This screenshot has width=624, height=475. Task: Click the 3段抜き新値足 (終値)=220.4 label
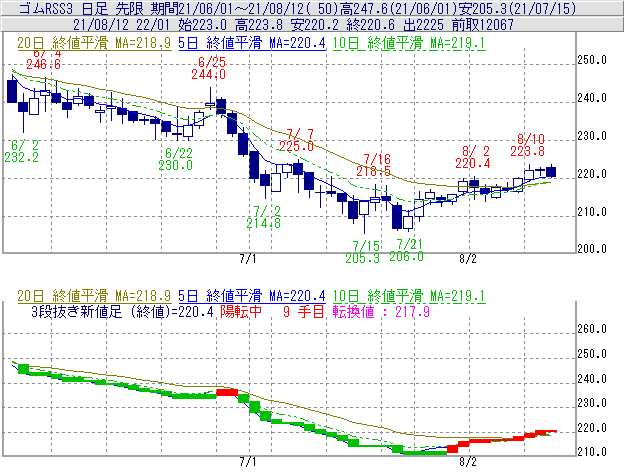click(x=123, y=311)
